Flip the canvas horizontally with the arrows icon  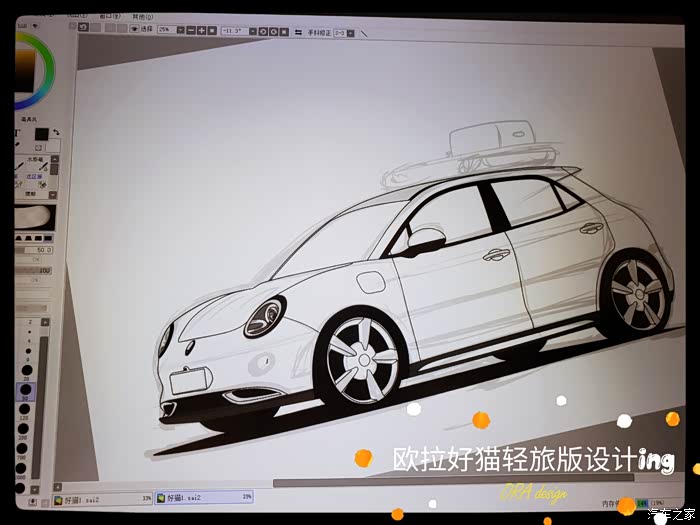pyautogui.click(x=298, y=33)
